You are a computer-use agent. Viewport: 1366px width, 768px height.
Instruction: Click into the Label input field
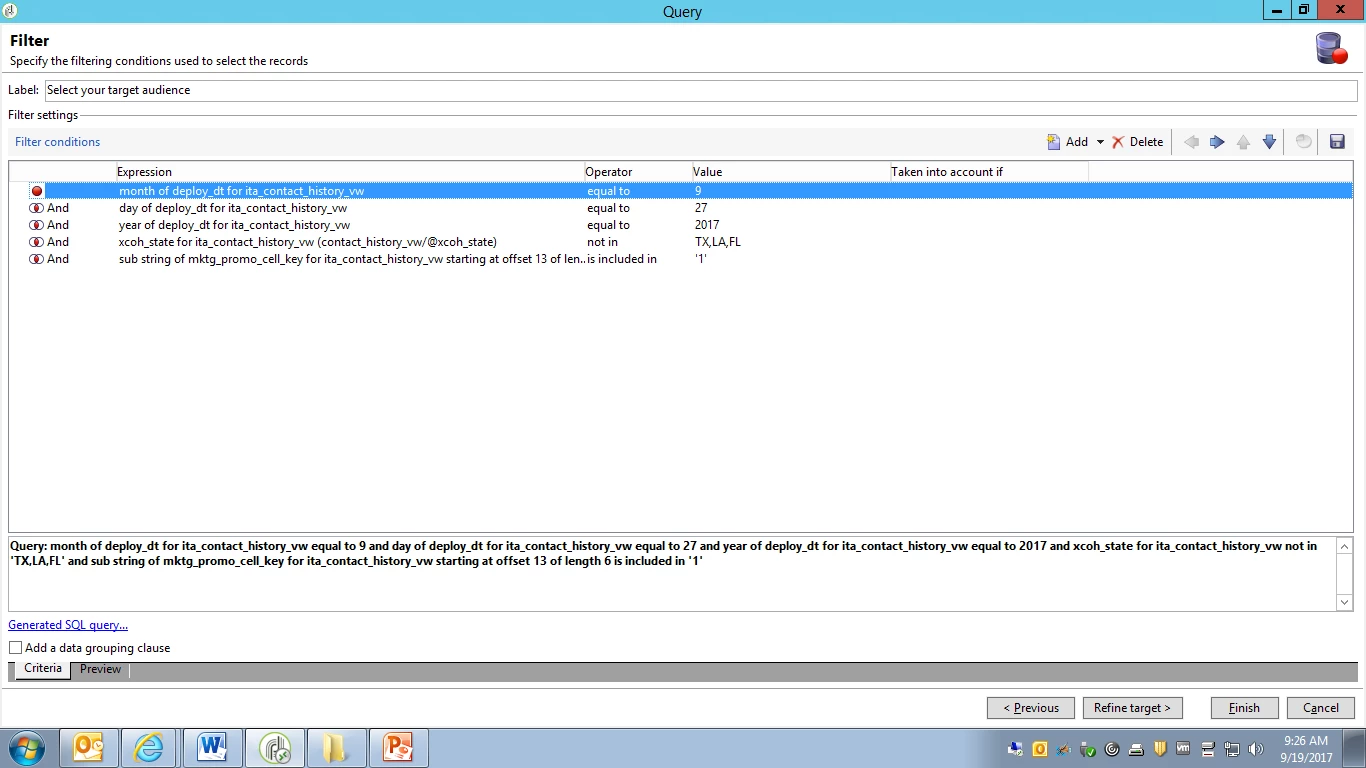[x=701, y=90]
